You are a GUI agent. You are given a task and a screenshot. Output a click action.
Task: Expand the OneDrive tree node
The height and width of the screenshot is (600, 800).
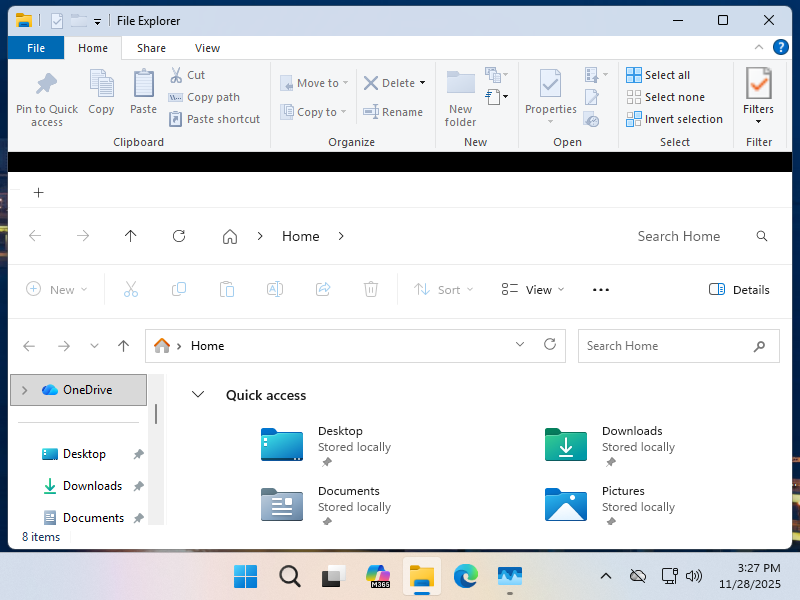pos(24,390)
